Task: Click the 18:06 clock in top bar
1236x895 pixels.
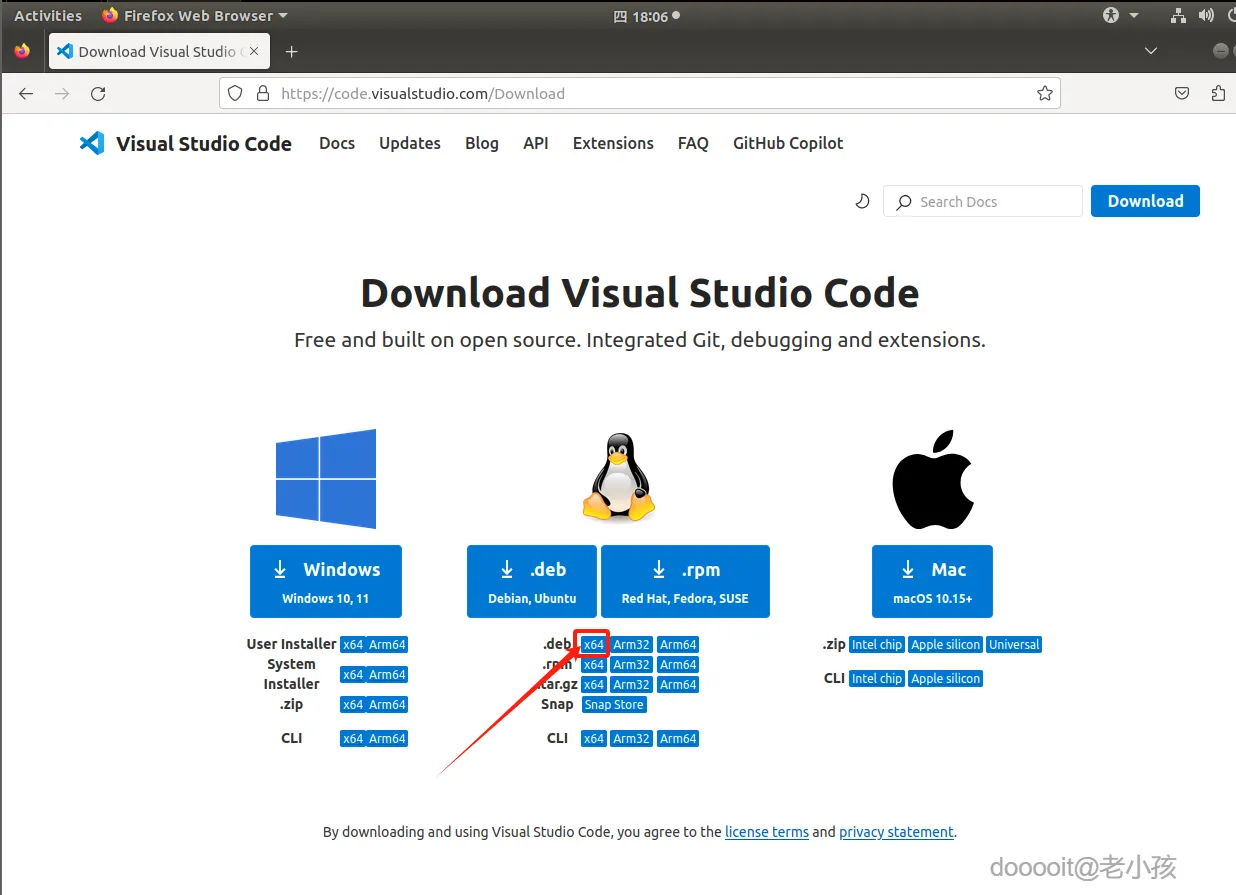Action: (646, 16)
